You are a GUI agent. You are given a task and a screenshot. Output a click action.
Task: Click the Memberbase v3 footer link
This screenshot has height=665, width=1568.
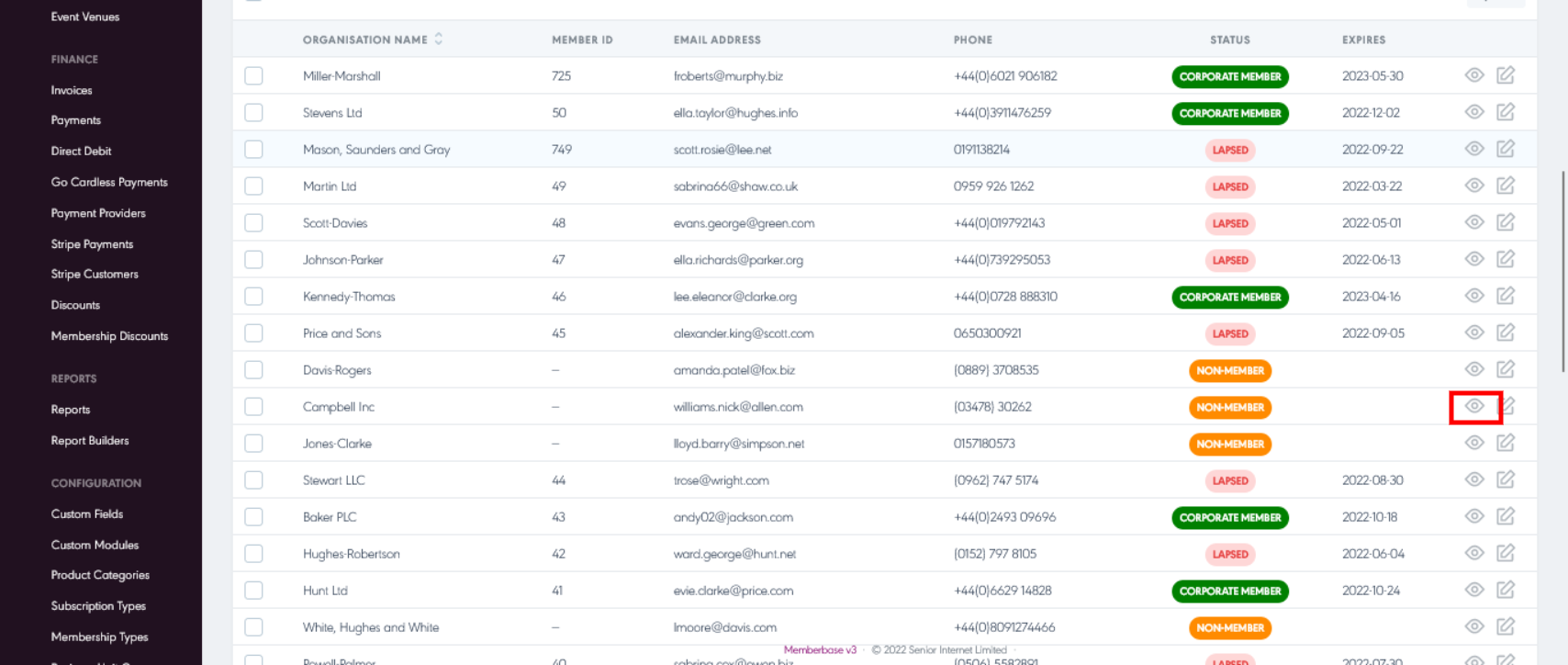pos(819,649)
